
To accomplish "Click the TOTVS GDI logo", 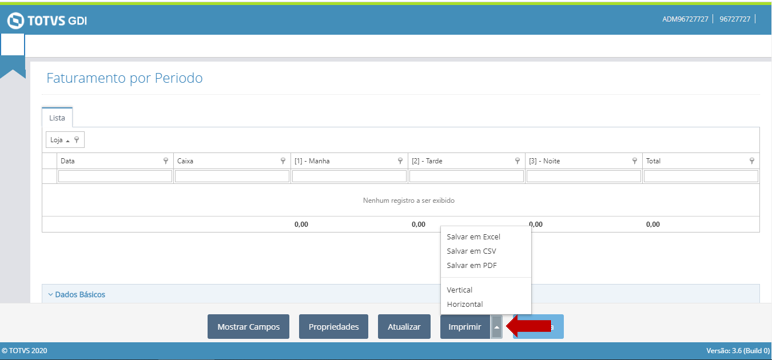I will tap(47, 21).
